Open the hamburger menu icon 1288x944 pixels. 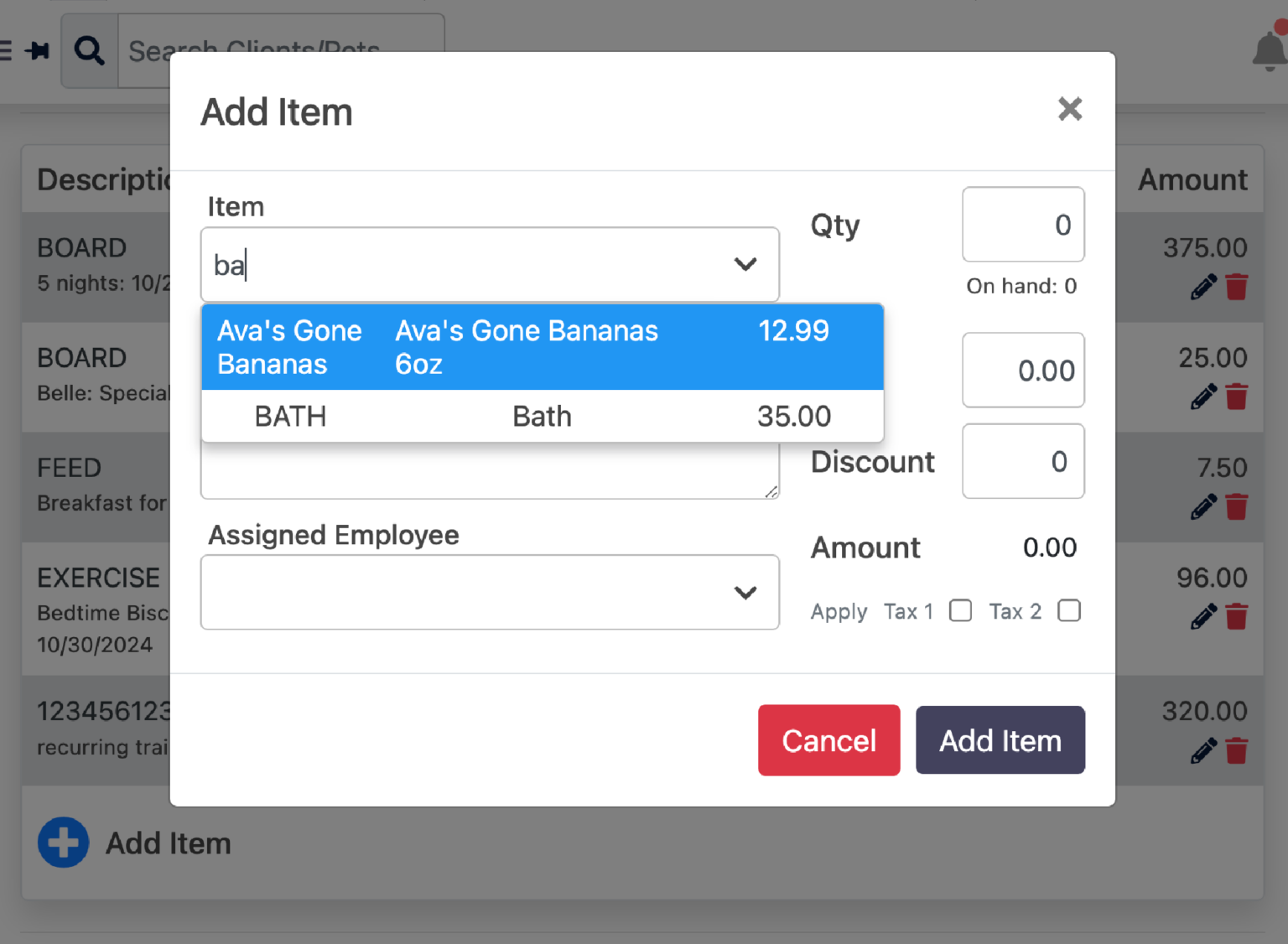tap(7, 50)
